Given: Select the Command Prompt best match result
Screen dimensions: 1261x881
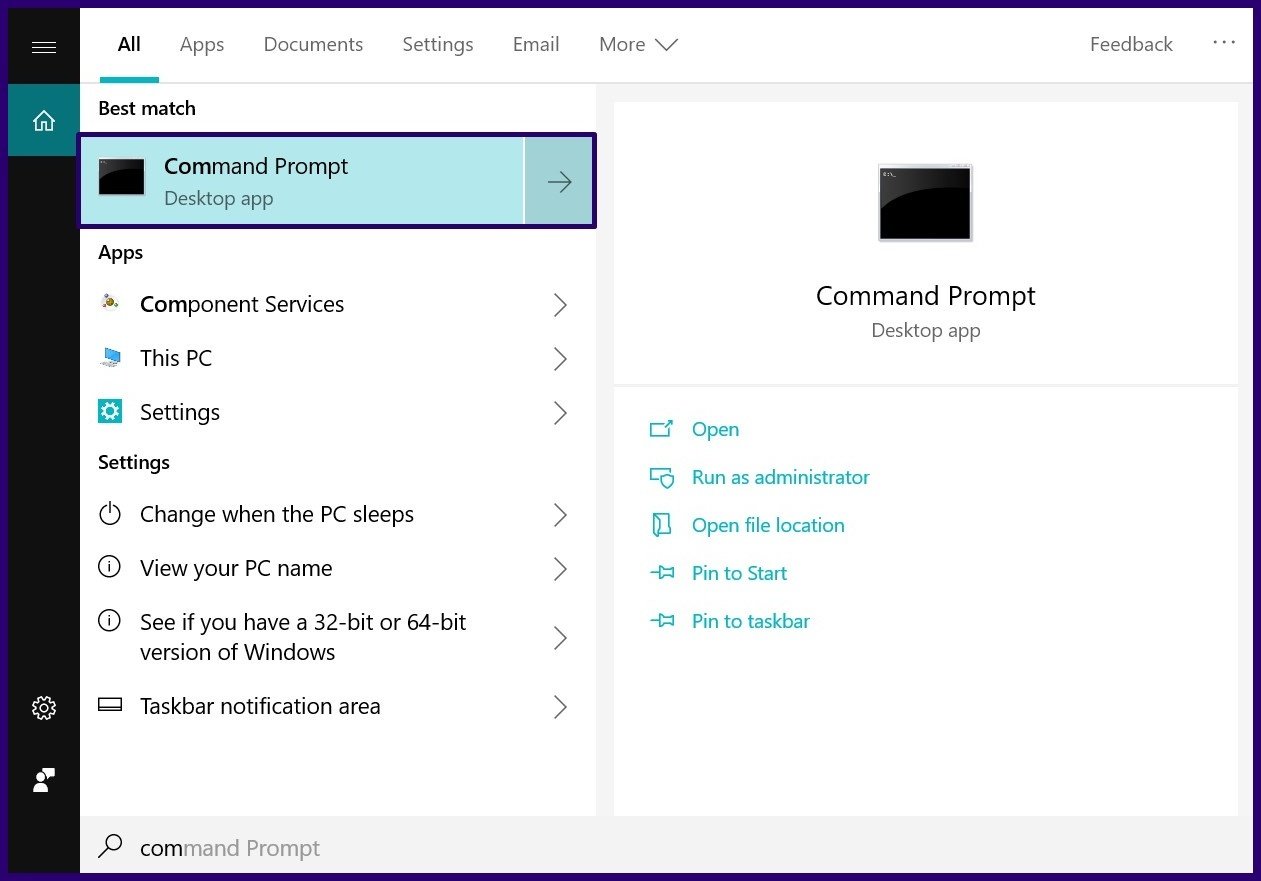Looking at the screenshot, I should (302, 181).
